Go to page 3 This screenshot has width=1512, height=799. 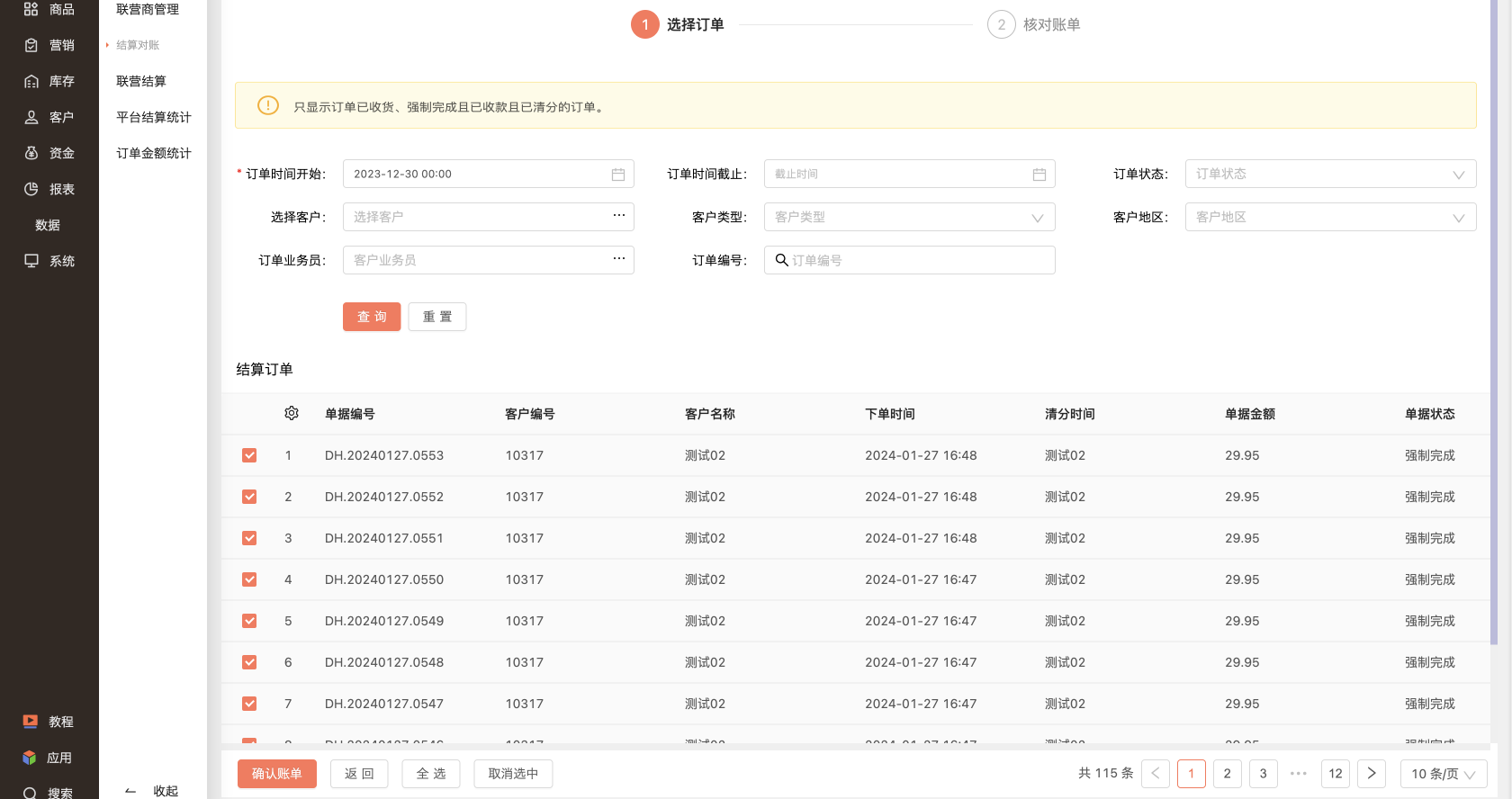coord(1264,774)
